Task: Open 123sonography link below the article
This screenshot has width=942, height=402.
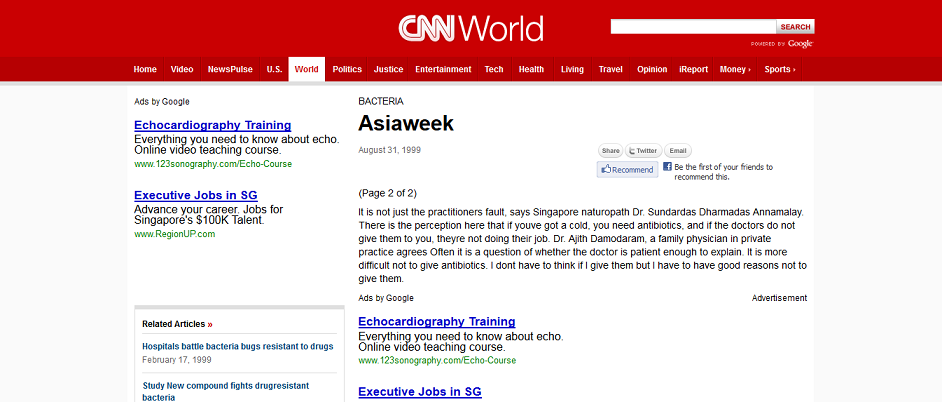Action: (x=437, y=361)
